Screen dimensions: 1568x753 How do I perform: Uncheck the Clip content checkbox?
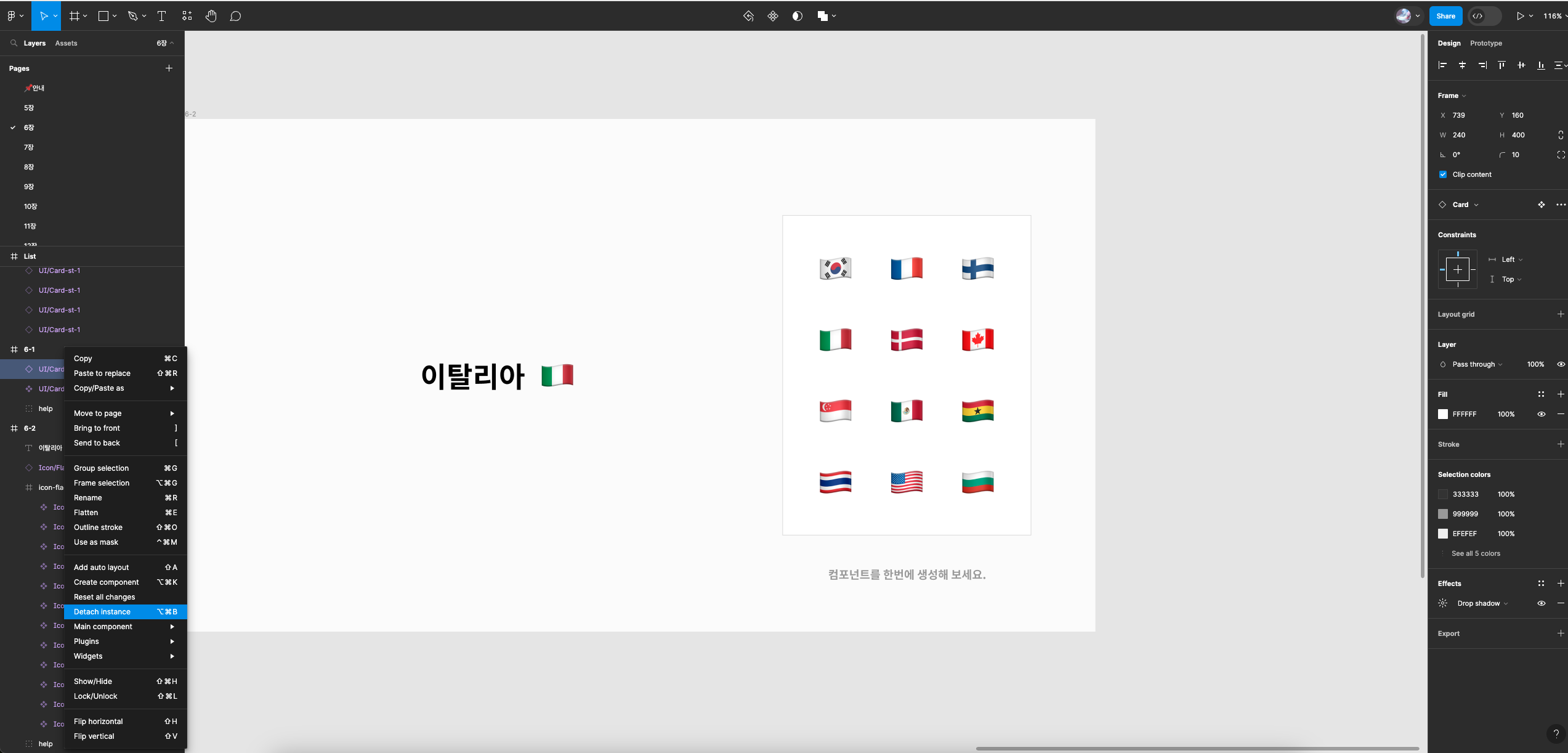(1443, 174)
